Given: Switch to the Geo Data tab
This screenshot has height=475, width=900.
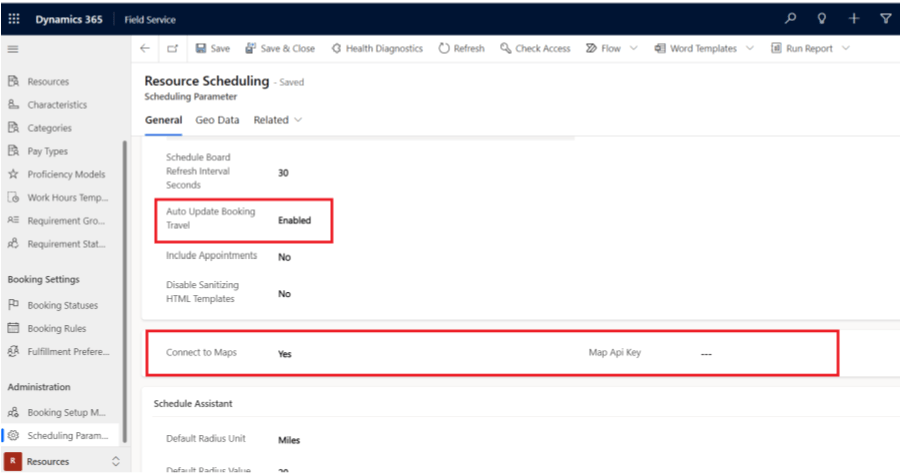Looking at the screenshot, I should coord(217,120).
